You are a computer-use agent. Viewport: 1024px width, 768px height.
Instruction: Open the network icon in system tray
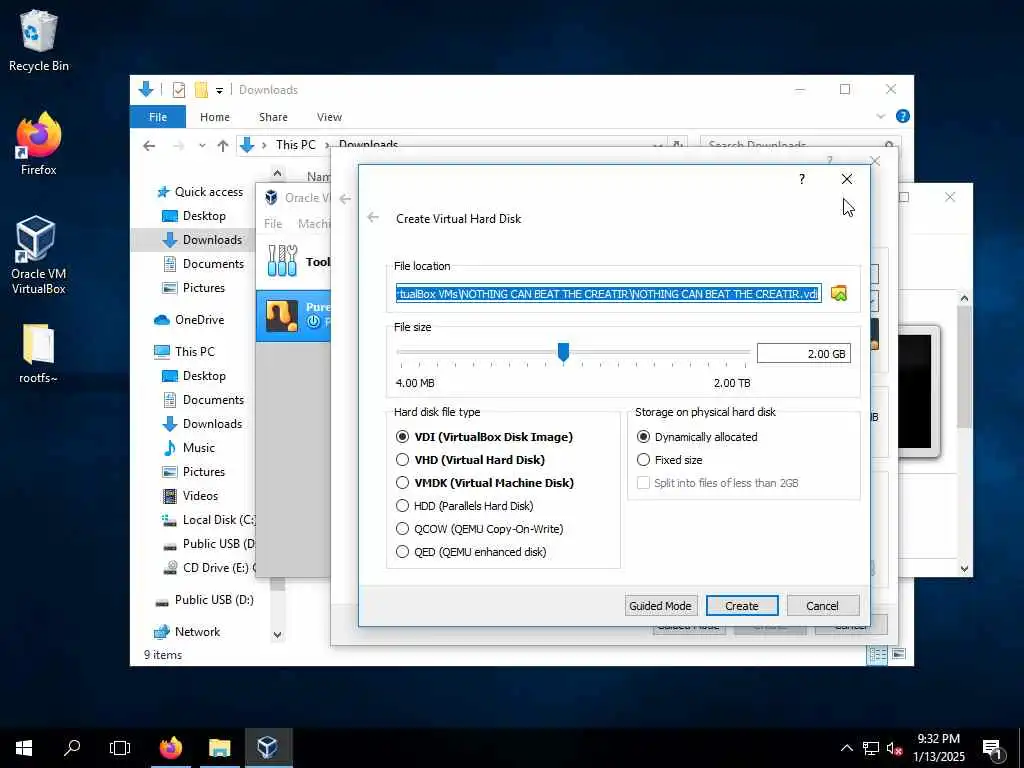click(871, 748)
